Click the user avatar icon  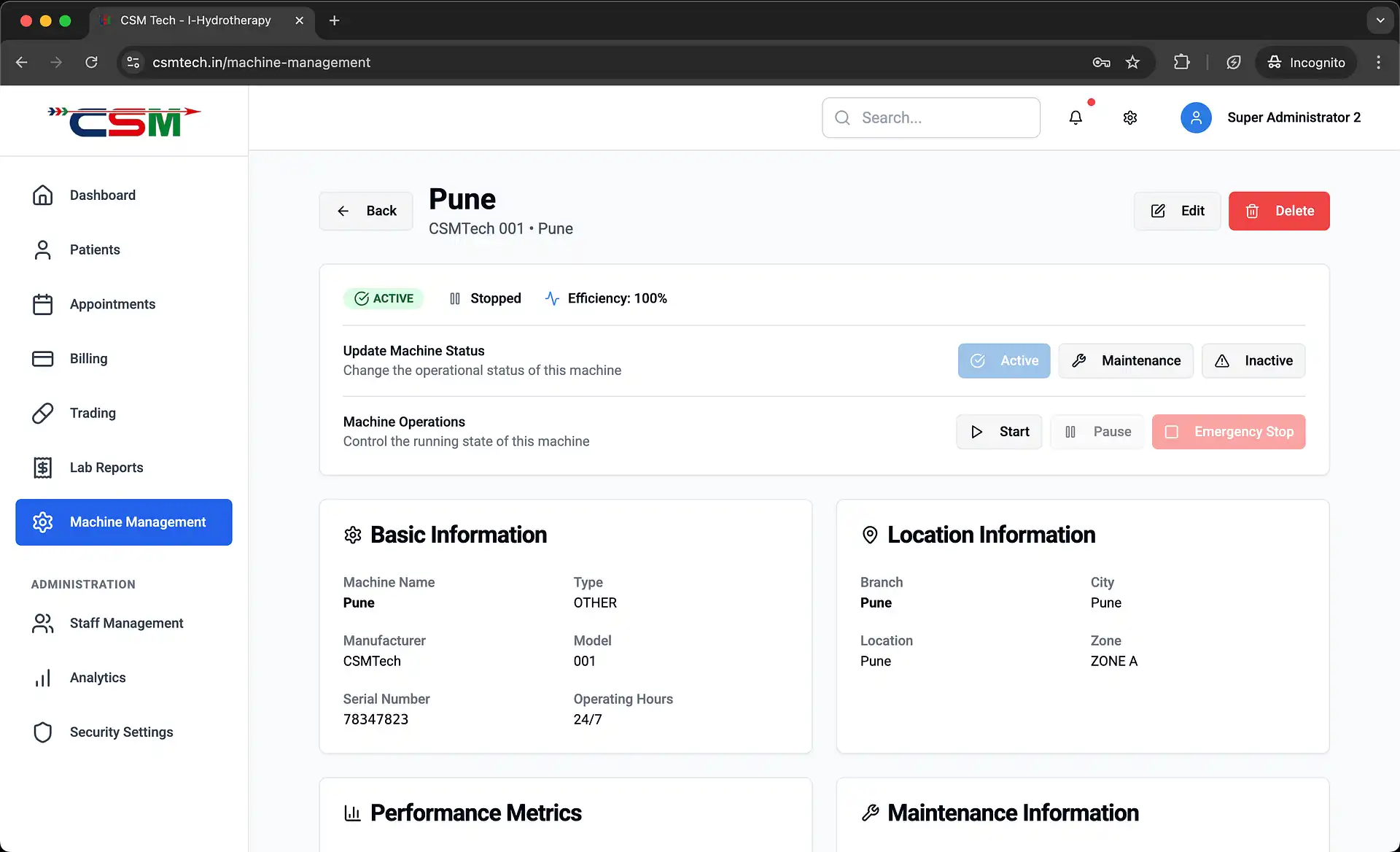coord(1196,117)
